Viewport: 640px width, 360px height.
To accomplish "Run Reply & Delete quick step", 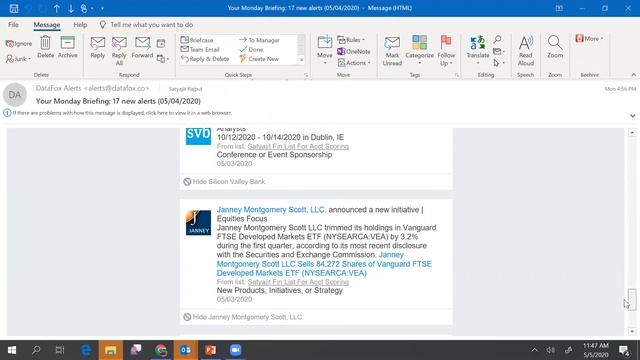I will tap(205, 59).
